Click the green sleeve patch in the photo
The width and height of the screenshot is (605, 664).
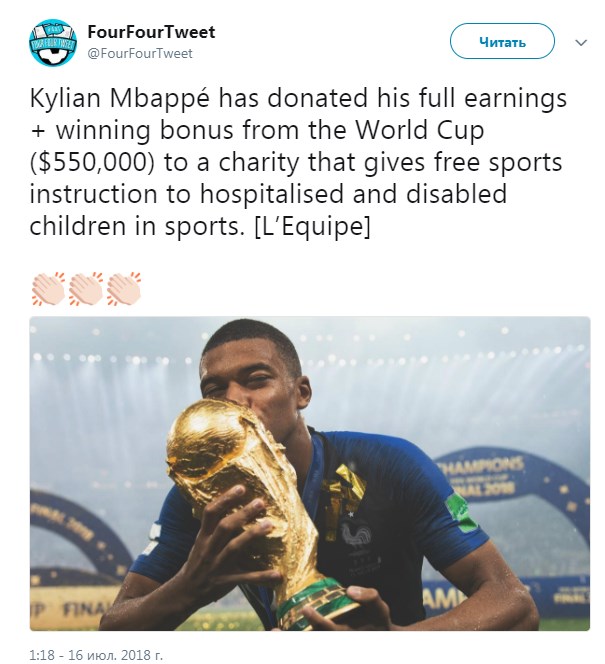[x=463, y=513]
